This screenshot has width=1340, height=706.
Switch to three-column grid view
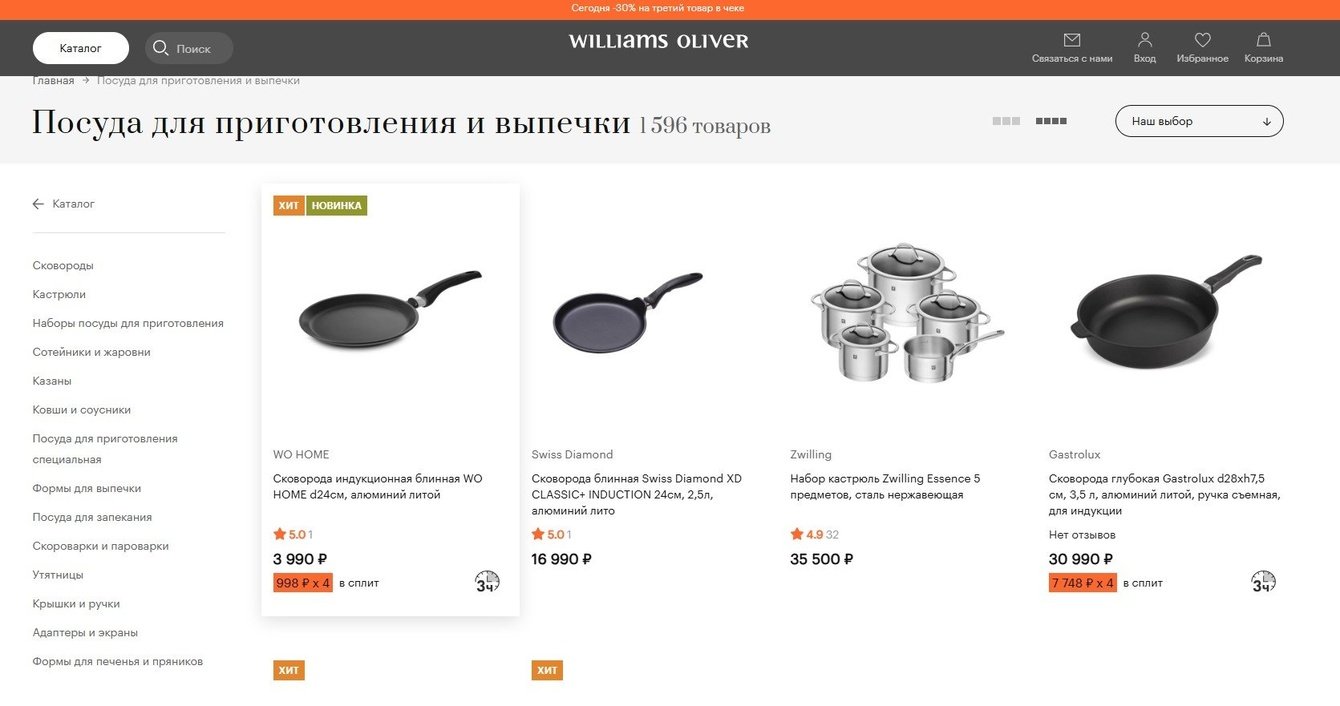1006,121
